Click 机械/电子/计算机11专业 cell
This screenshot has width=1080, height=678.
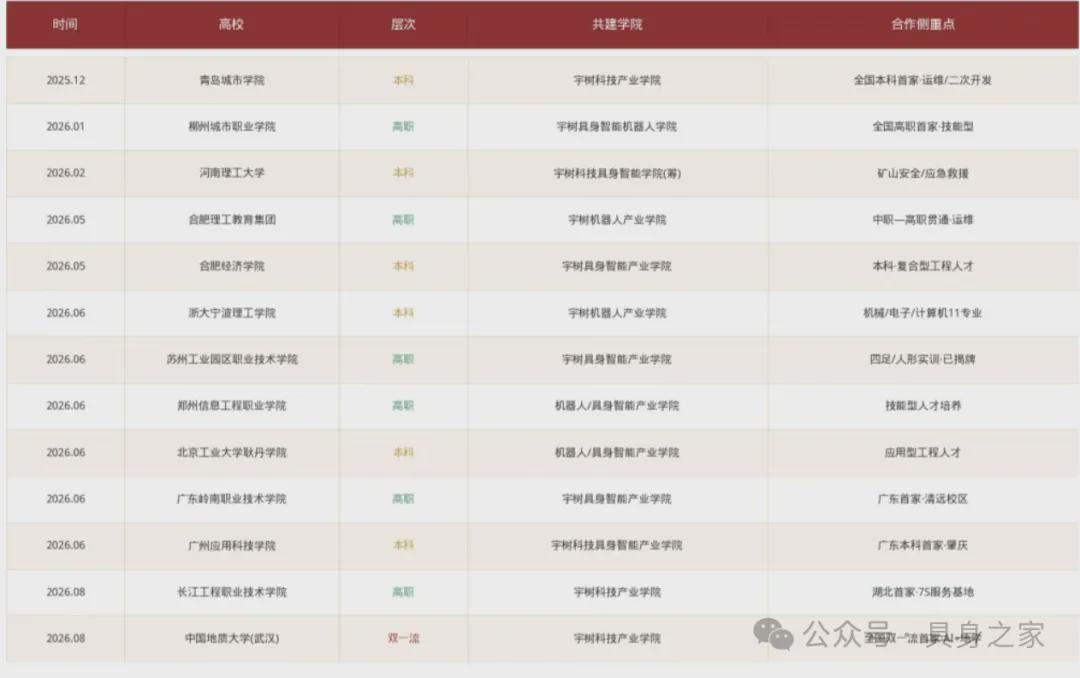[x=923, y=313]
